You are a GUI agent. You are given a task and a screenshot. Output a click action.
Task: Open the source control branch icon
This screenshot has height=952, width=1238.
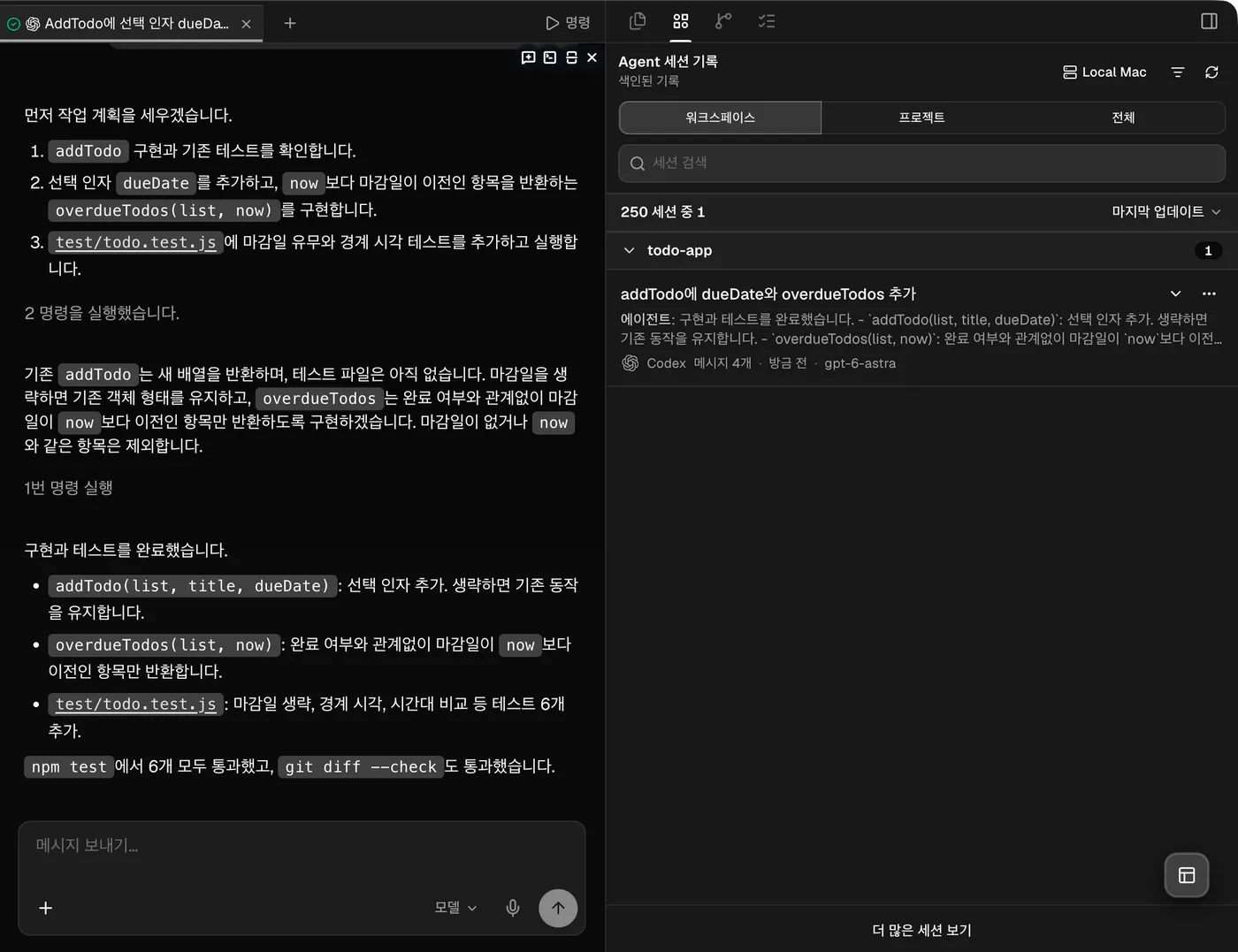[x=723, y=20]
